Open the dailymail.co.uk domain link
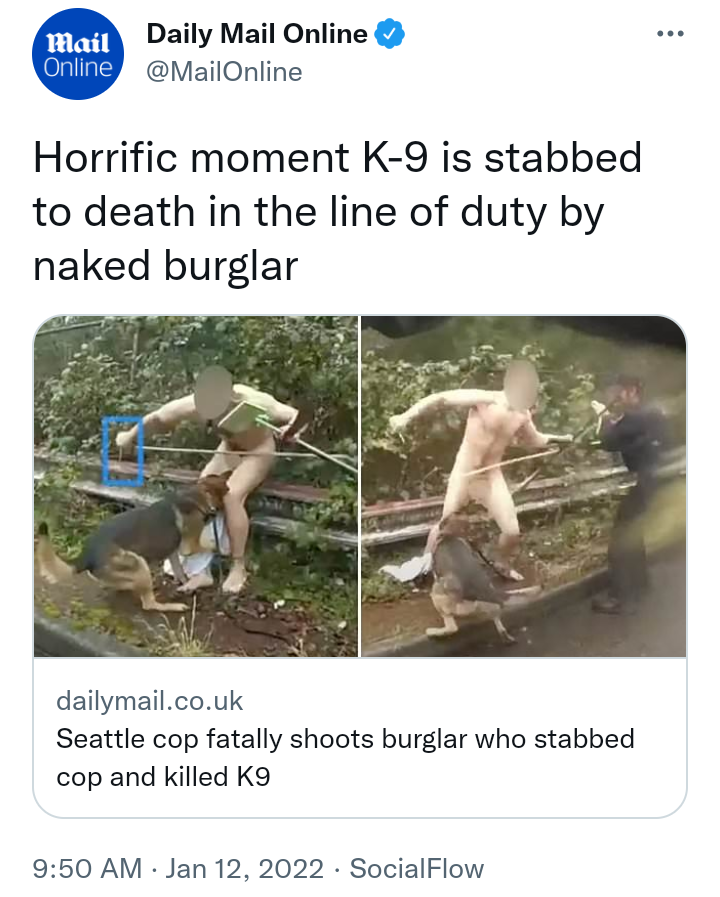The width and height of the screenshot is (720, 897). coord(149,701)
